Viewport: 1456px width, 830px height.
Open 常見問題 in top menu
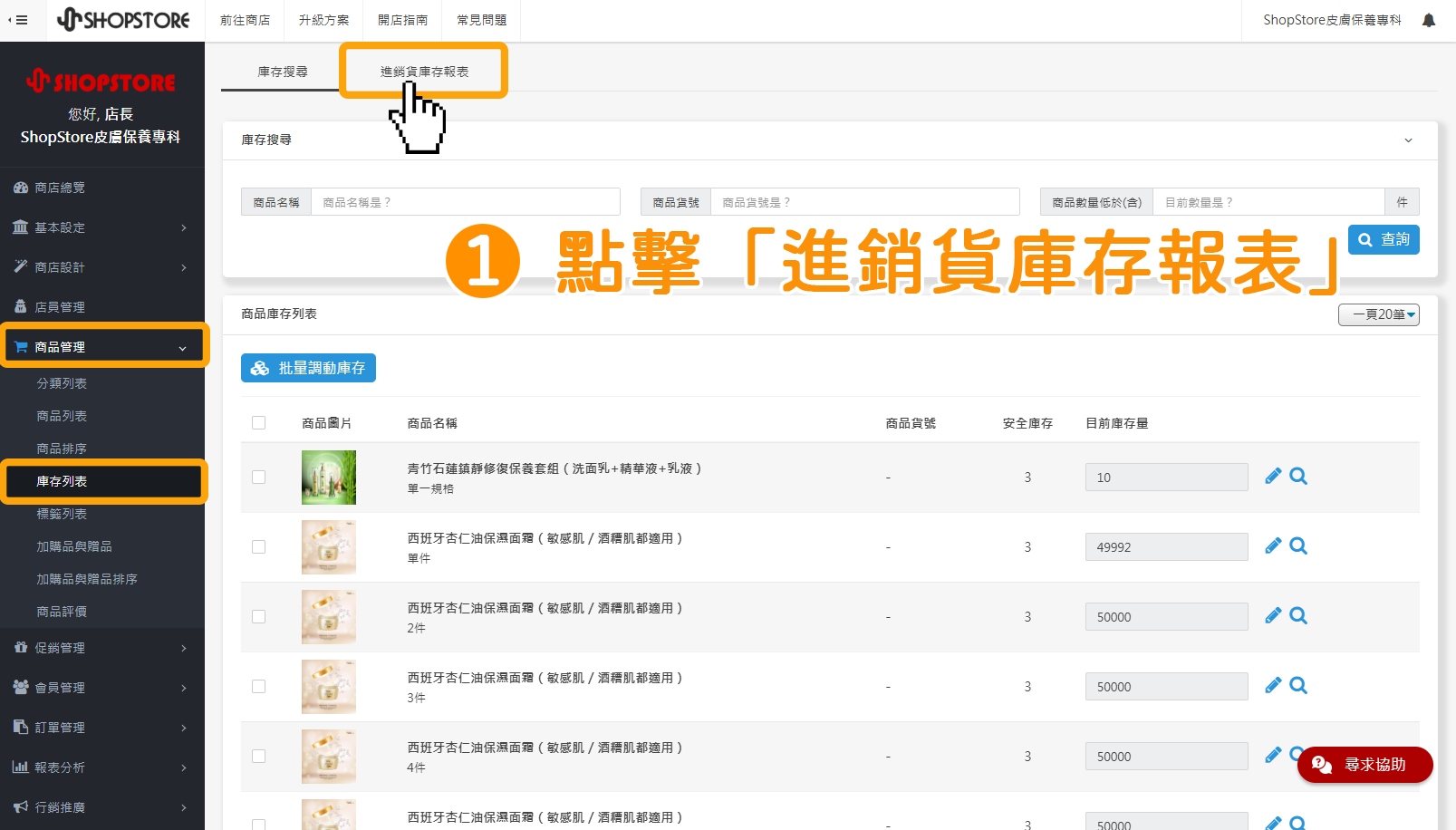click(x=481, y=20)
